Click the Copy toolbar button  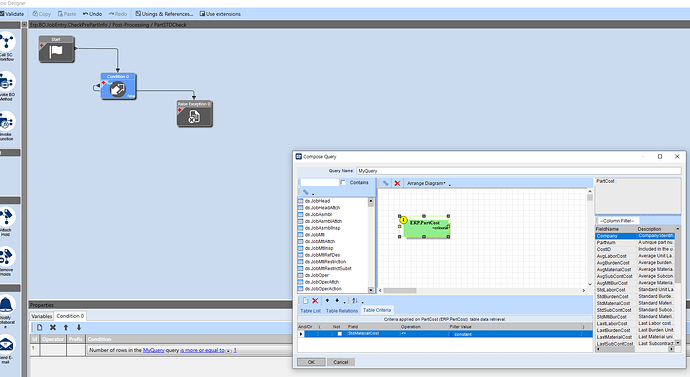[x=41, y=14]
